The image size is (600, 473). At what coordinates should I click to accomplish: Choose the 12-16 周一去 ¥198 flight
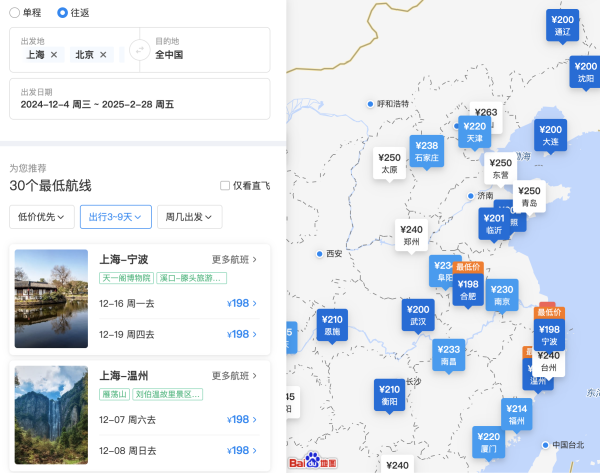(x=179, y=303)
